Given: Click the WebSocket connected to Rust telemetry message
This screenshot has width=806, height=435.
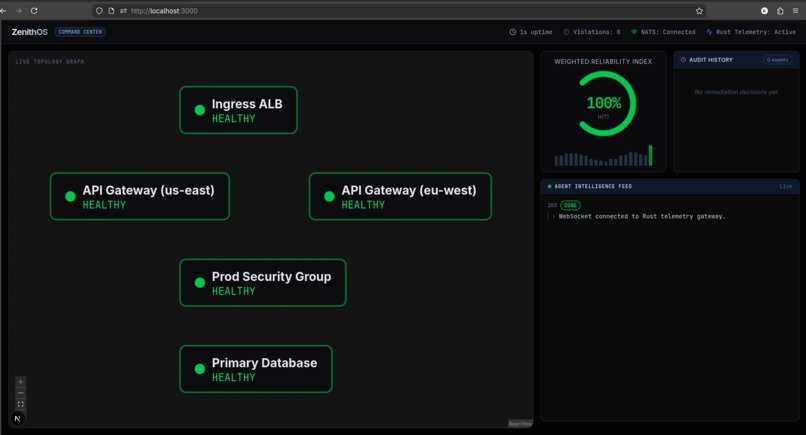Looking at the screenshot, I should pyautogui.click(x=642, y=216).
